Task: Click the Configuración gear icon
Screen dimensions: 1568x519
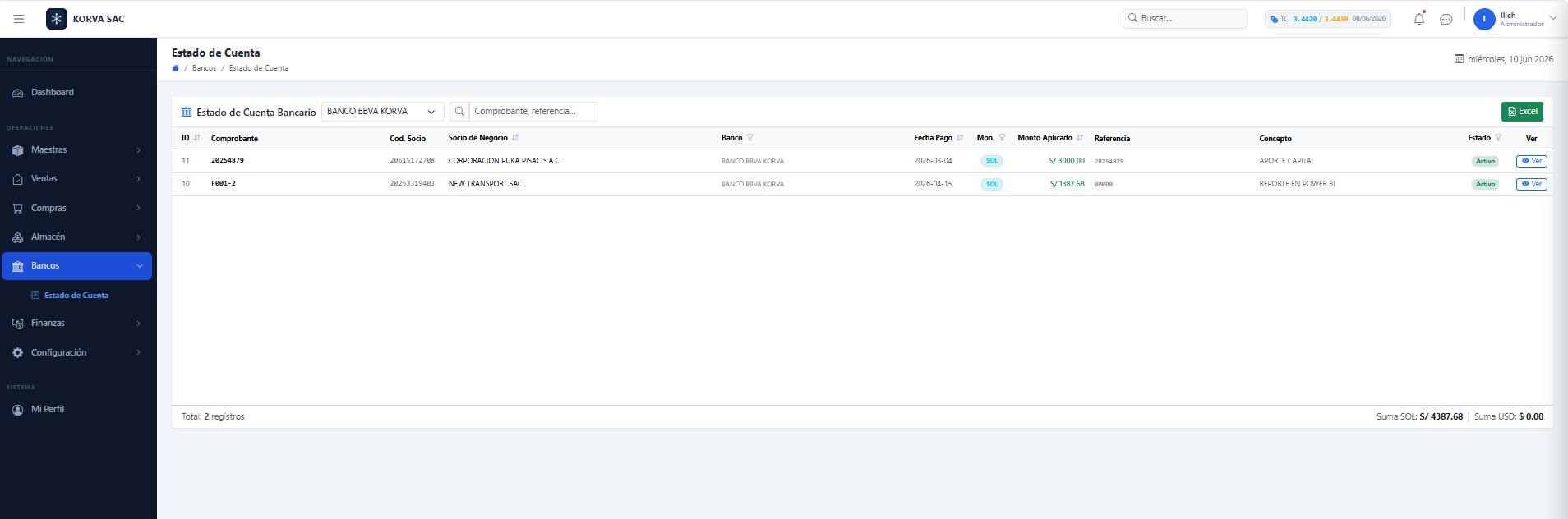Action: pos(17,353)
